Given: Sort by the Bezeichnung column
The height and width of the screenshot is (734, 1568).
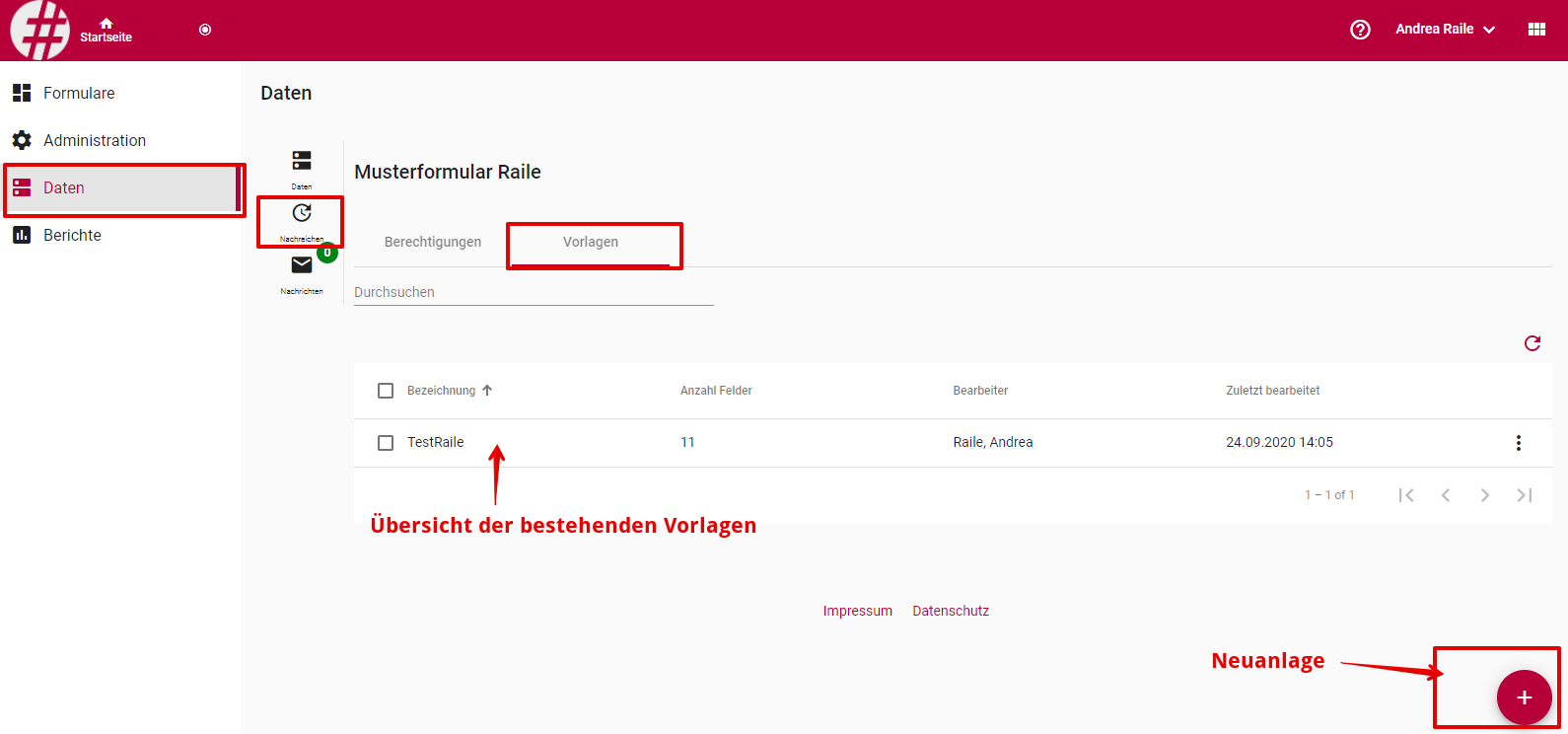Looking at the screenshot, I should click(441, 391).
